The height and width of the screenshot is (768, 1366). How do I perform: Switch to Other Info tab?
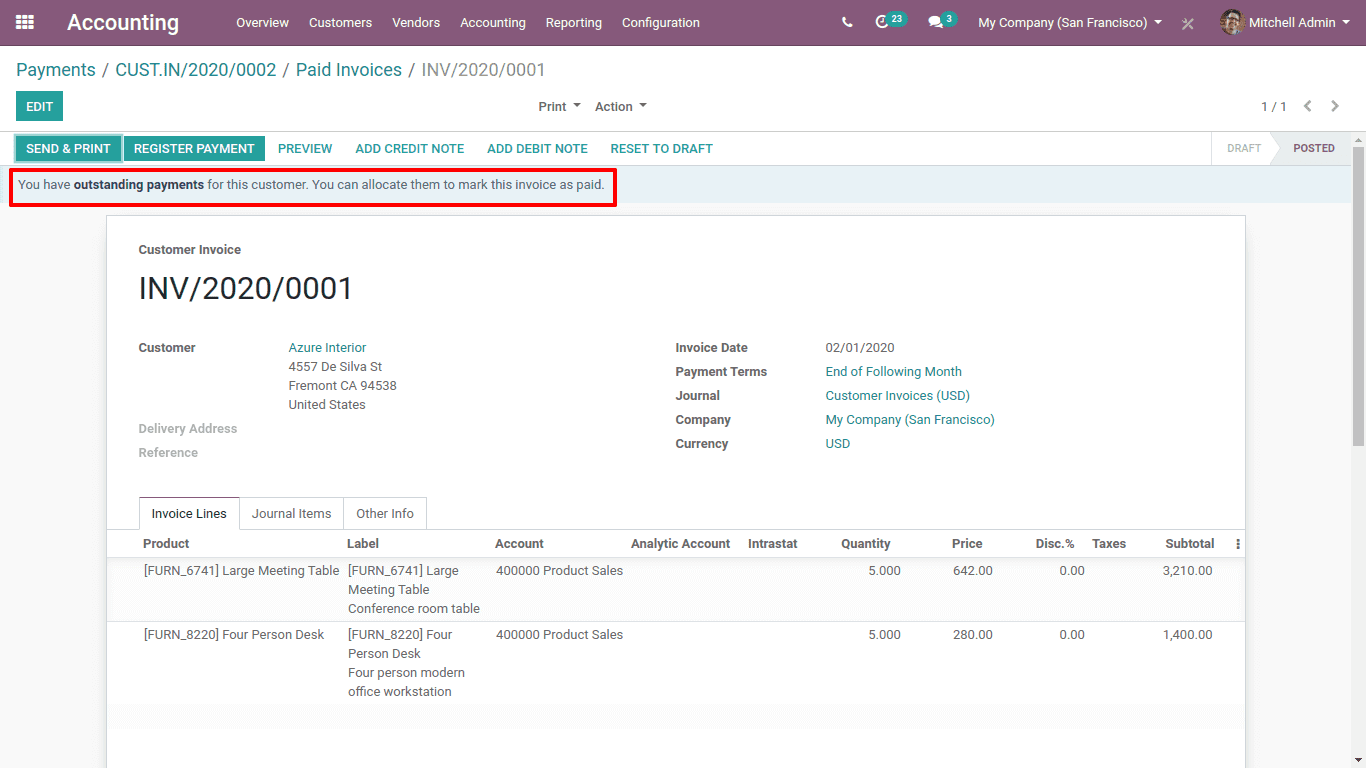tap(385, 514)
